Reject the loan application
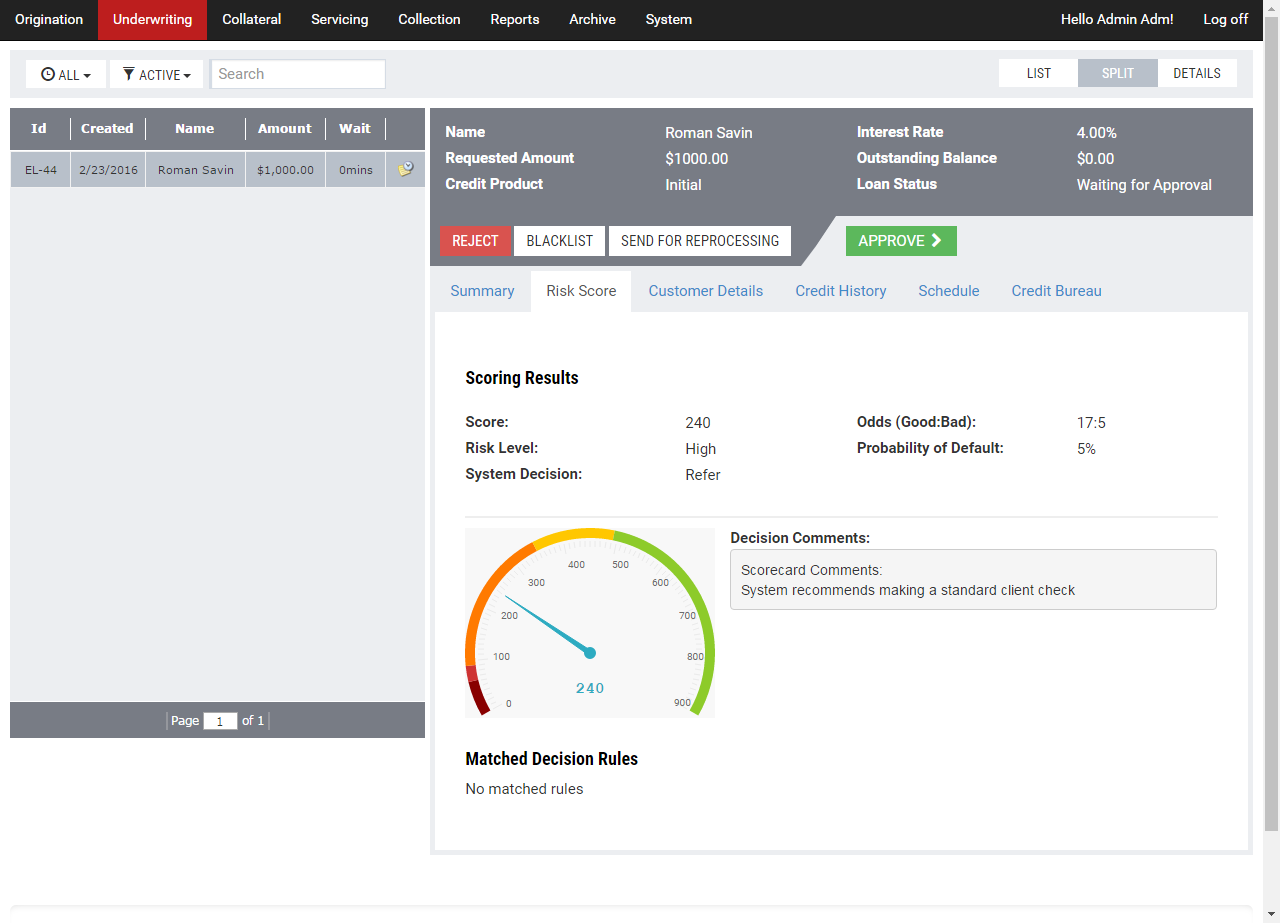 [x=475, y=241]
